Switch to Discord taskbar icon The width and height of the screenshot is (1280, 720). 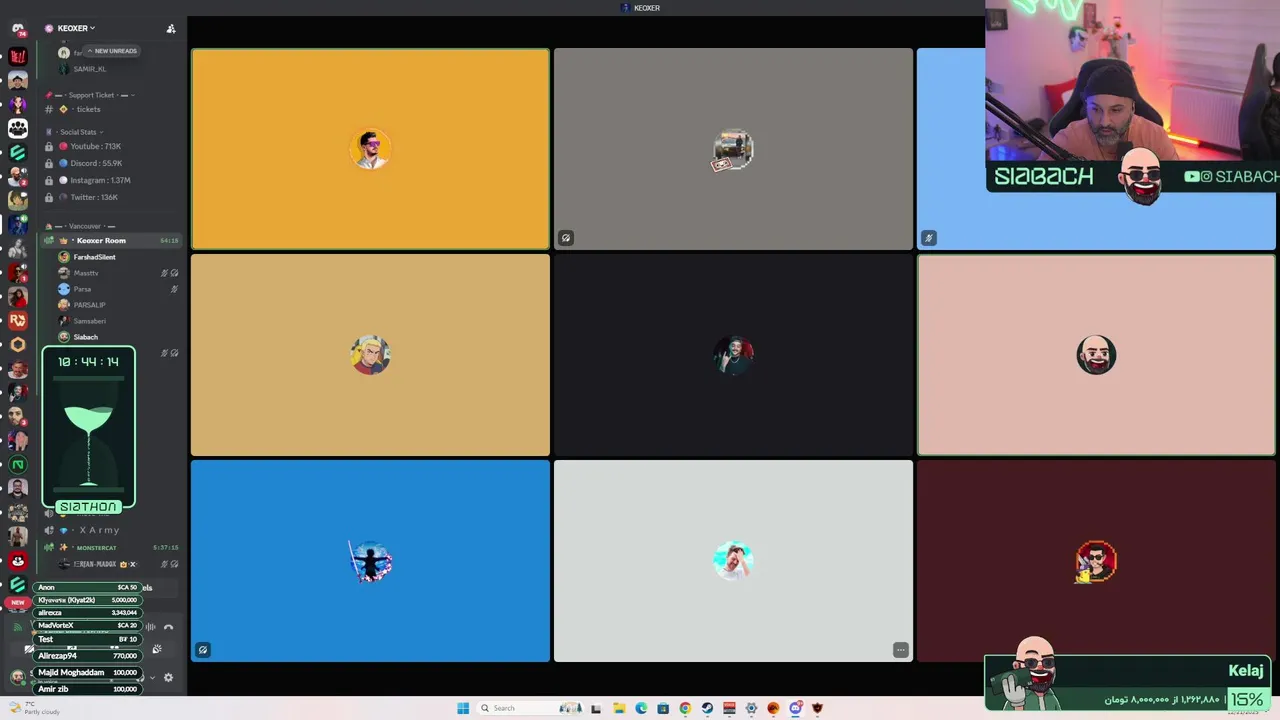click(795, 708)
